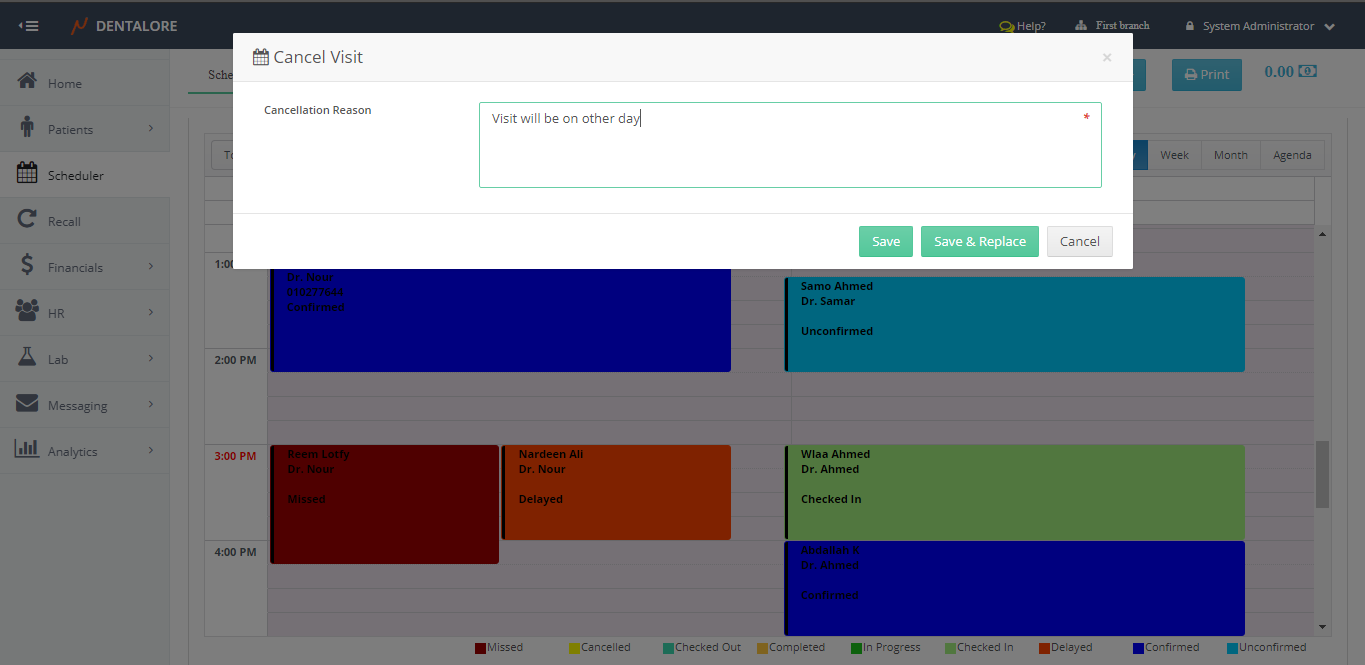
Task: Click the Recall refresh icon
Action: [x=27, y=220]
